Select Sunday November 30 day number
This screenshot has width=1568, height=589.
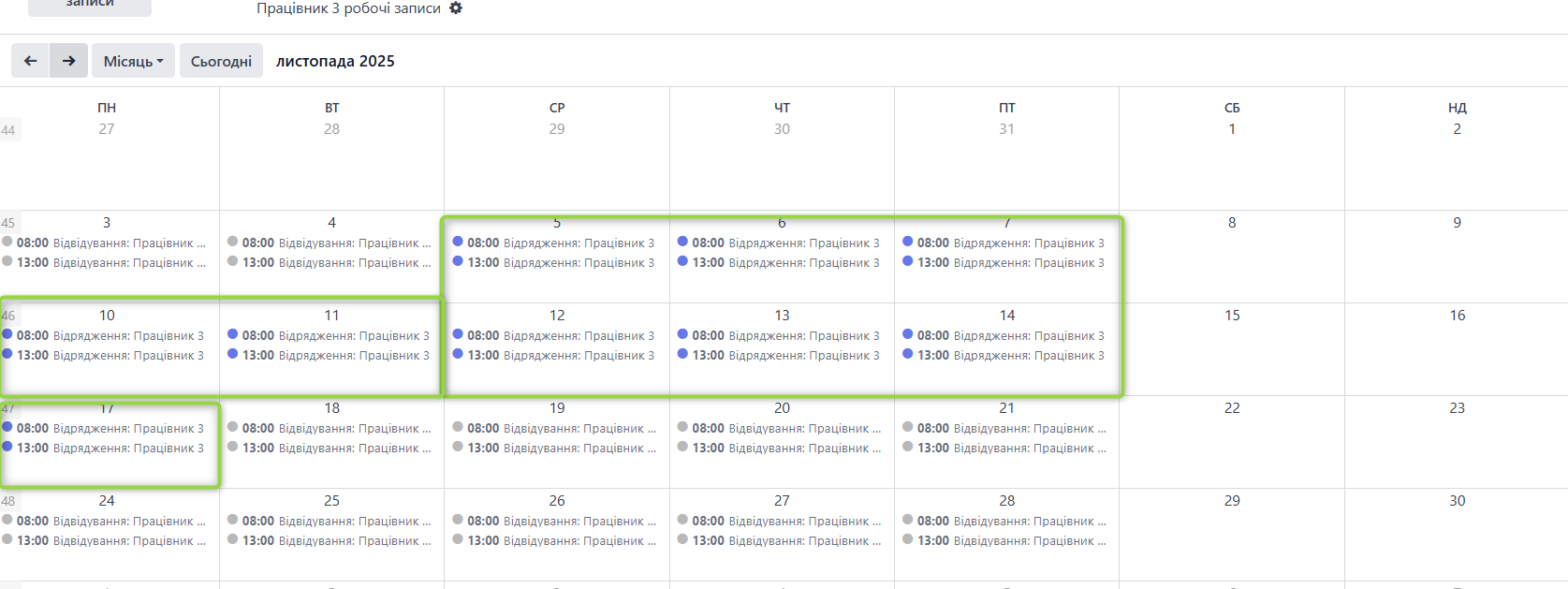click(x=1457, y=501)
